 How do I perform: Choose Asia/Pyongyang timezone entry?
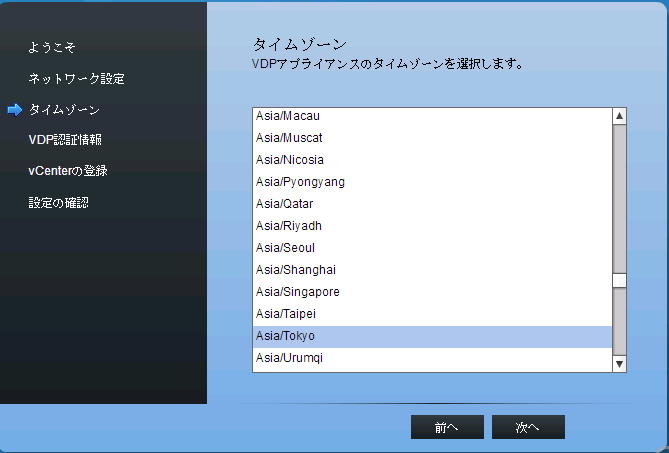[x=432, y=182]
